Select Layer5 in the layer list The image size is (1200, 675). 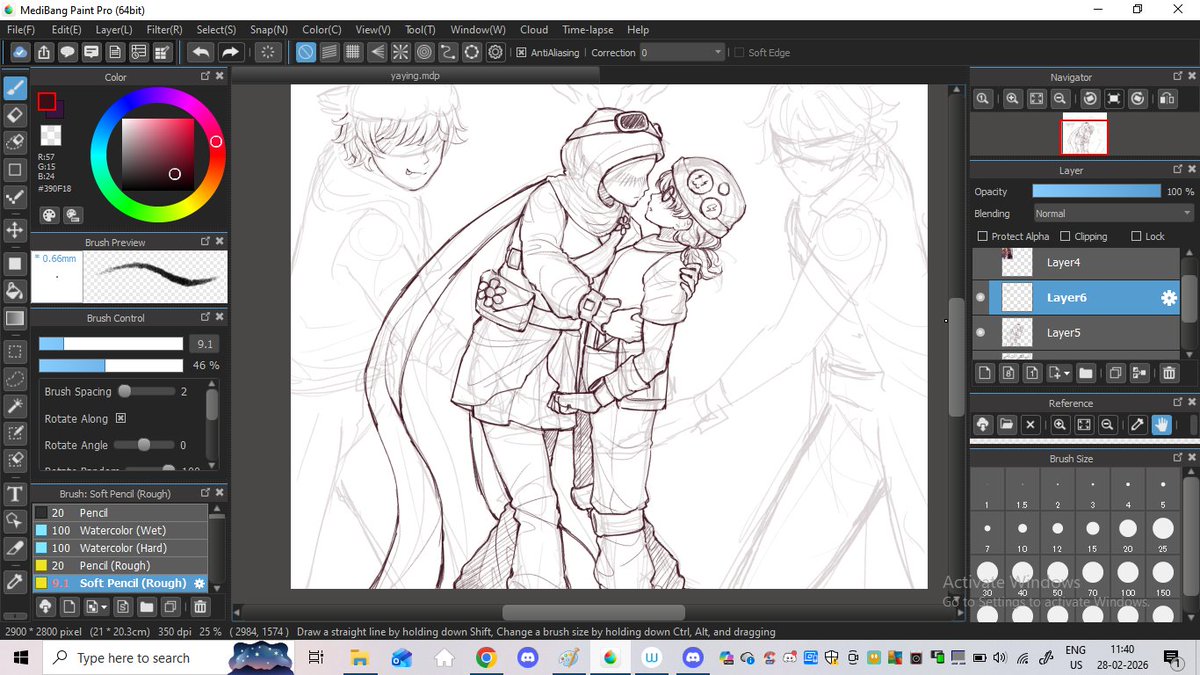coord(1085,333)
